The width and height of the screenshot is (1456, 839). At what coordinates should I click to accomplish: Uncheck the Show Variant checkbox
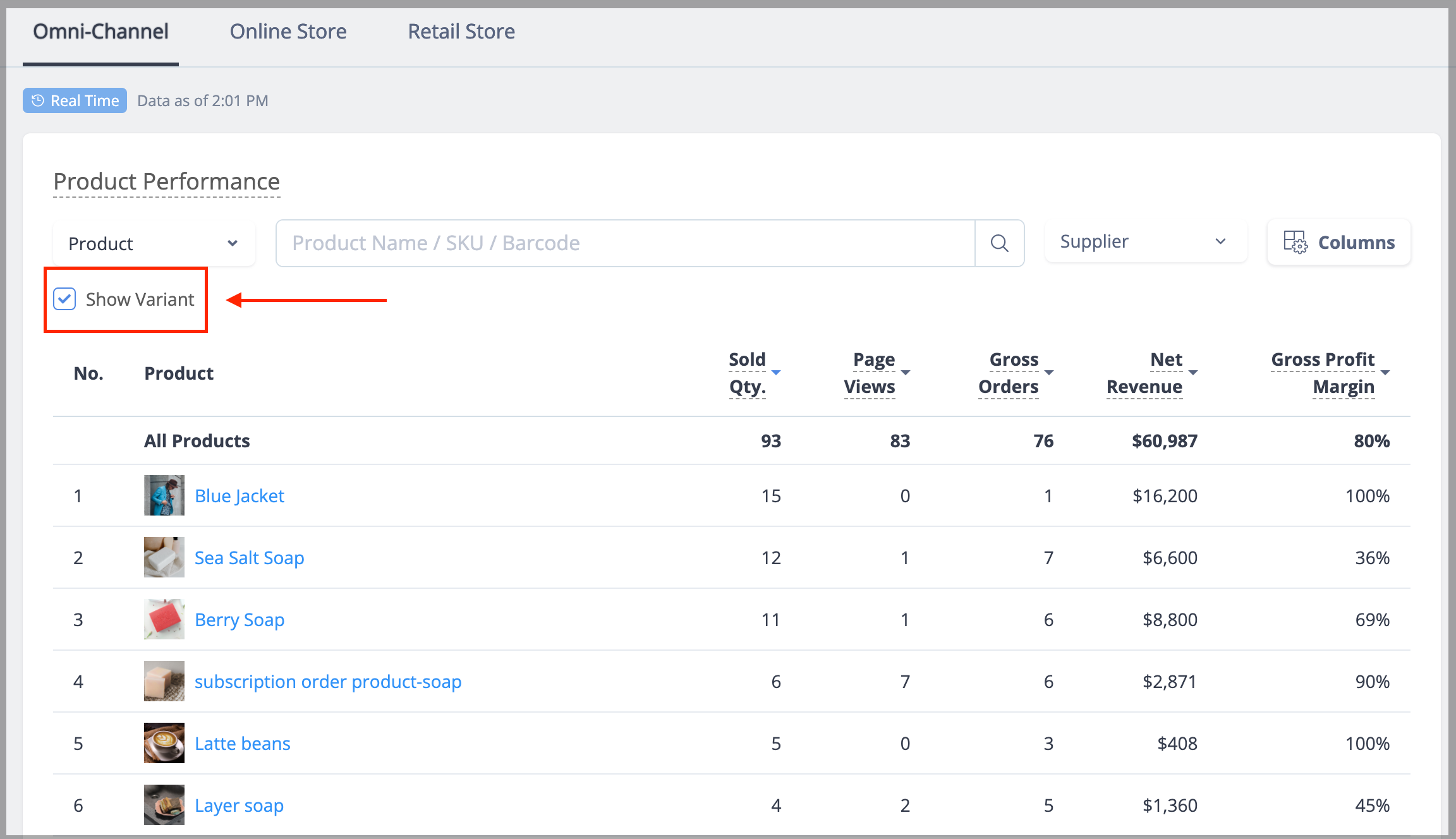[64, 299]
